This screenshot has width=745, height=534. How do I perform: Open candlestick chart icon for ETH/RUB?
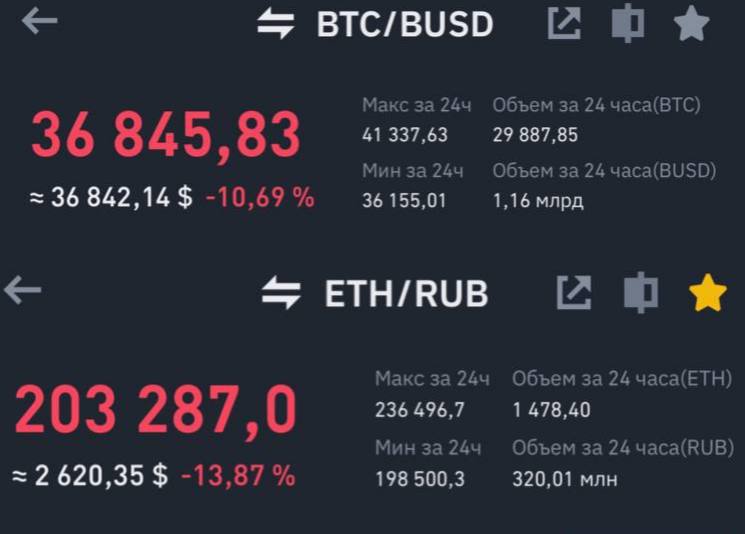641,292
